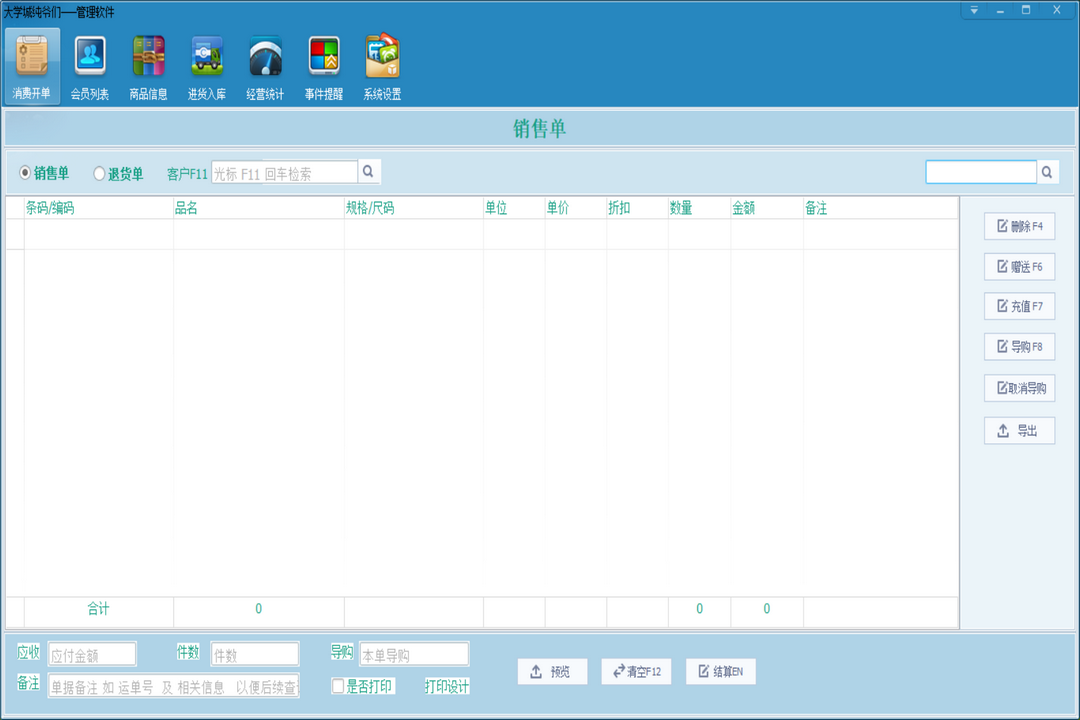Screen dimensions: 1080x720
Task: Open the 经营统计 statistics module
Action: pyautogui.click(x=263, y=65)
